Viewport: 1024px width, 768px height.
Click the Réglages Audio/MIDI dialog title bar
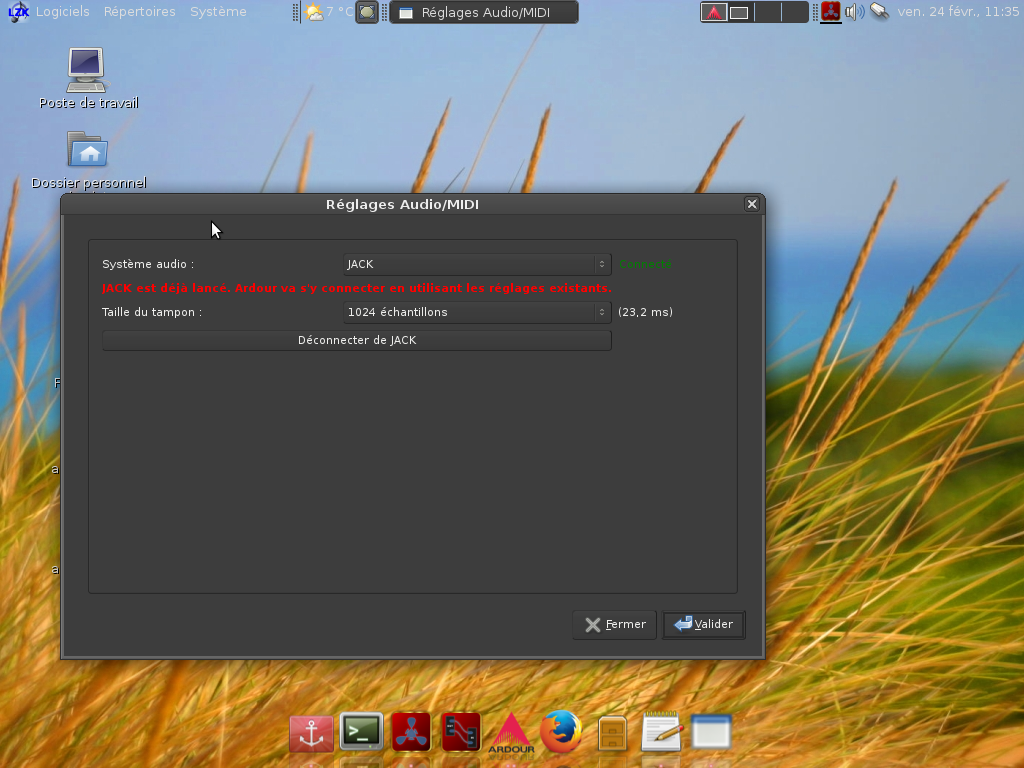coord(402,204)
